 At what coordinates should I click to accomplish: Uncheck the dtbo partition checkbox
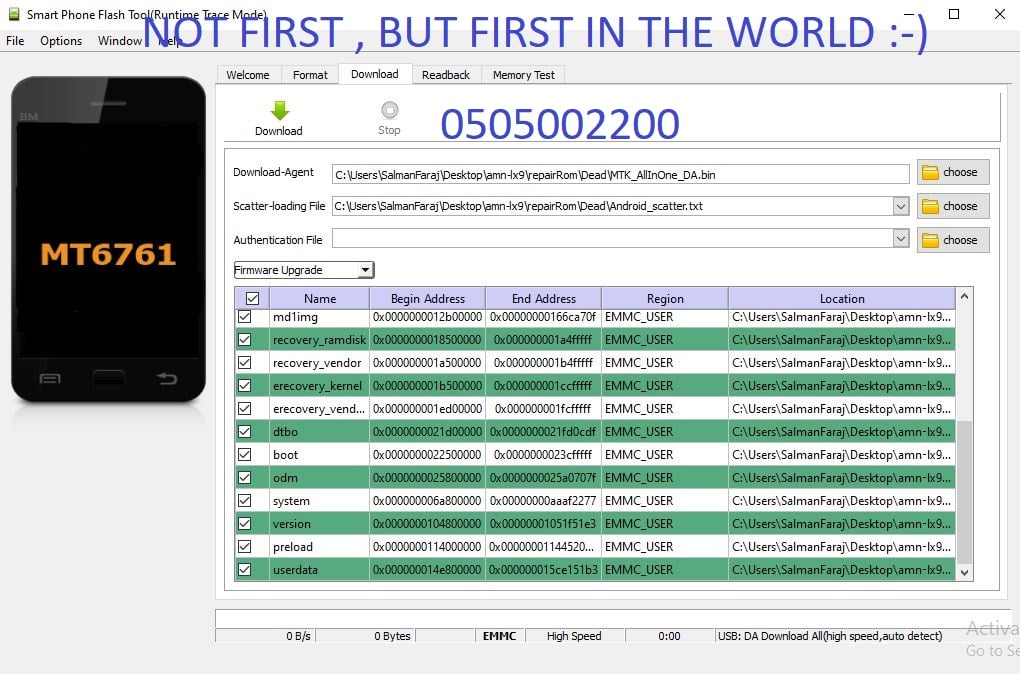pyautogui.click(x=245, y=431)
